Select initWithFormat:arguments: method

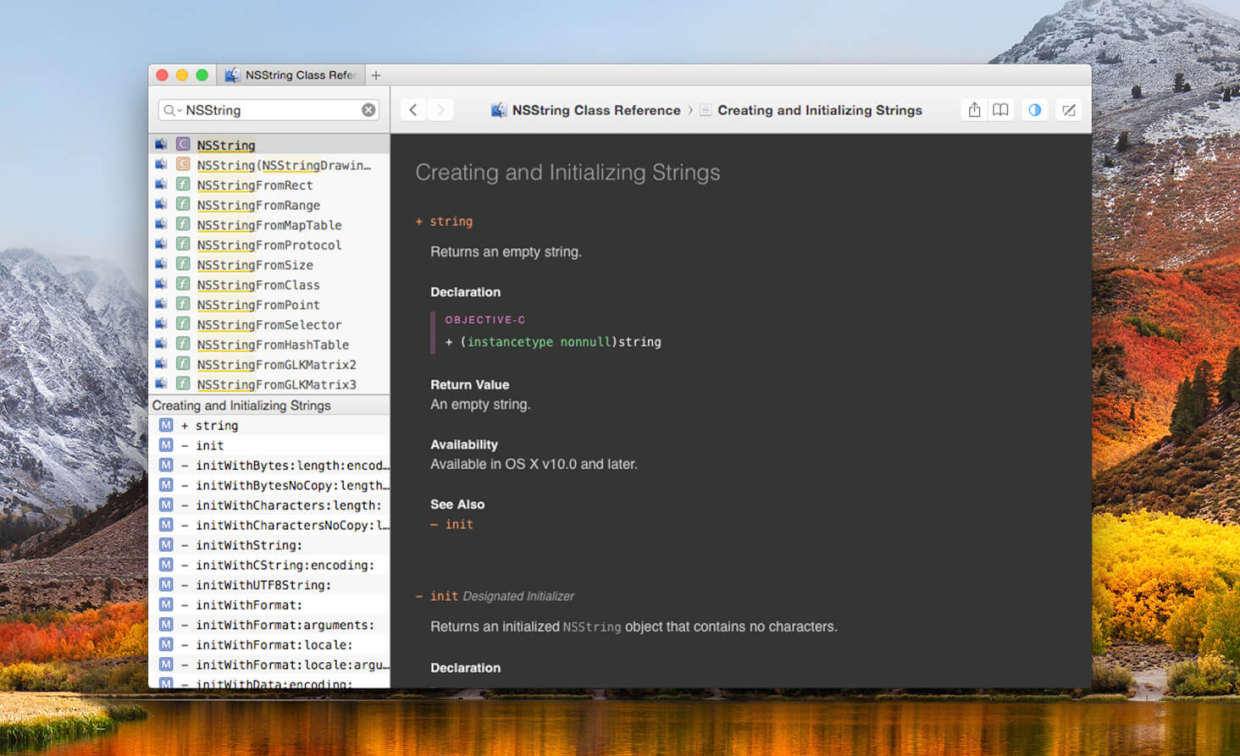coord(269,625)
